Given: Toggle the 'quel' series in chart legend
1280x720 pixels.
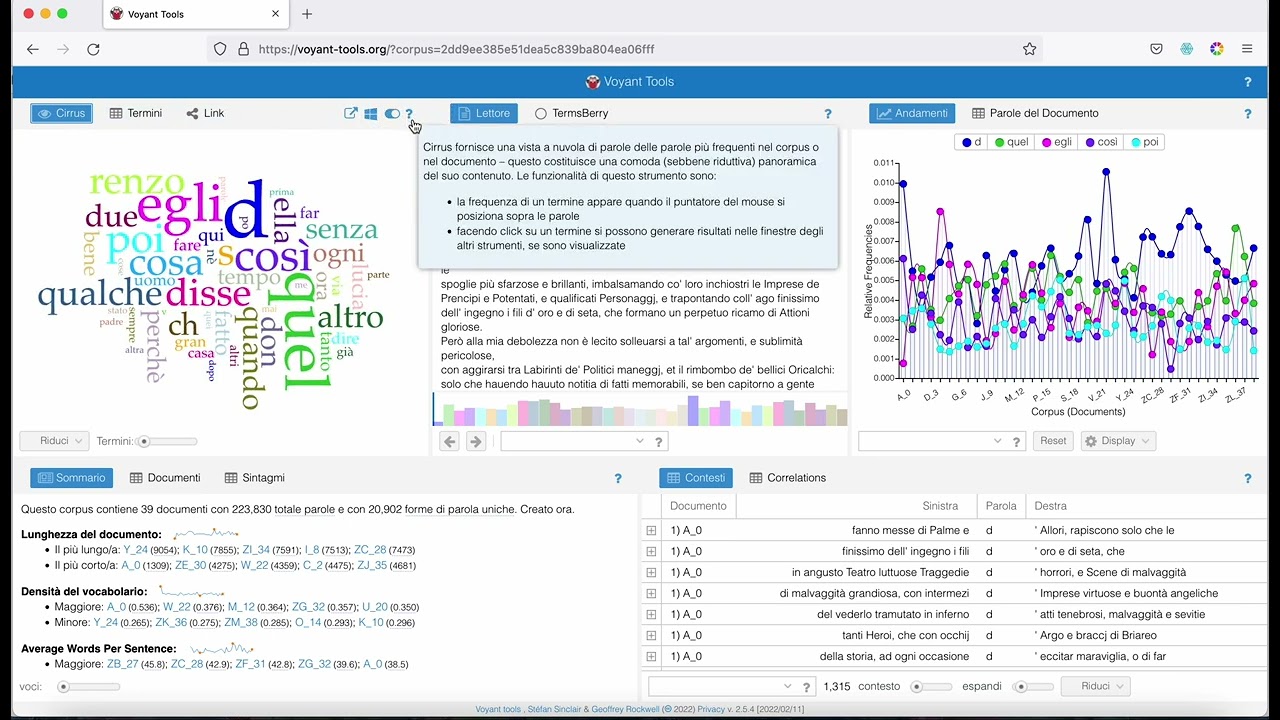Looking at the screenshot, I should coord(1011,142).
